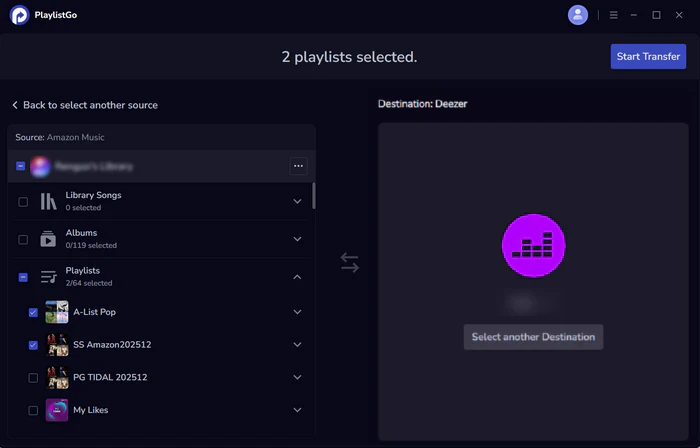Click the SS Amazon202512 playlist name

[x=112, y=344]
